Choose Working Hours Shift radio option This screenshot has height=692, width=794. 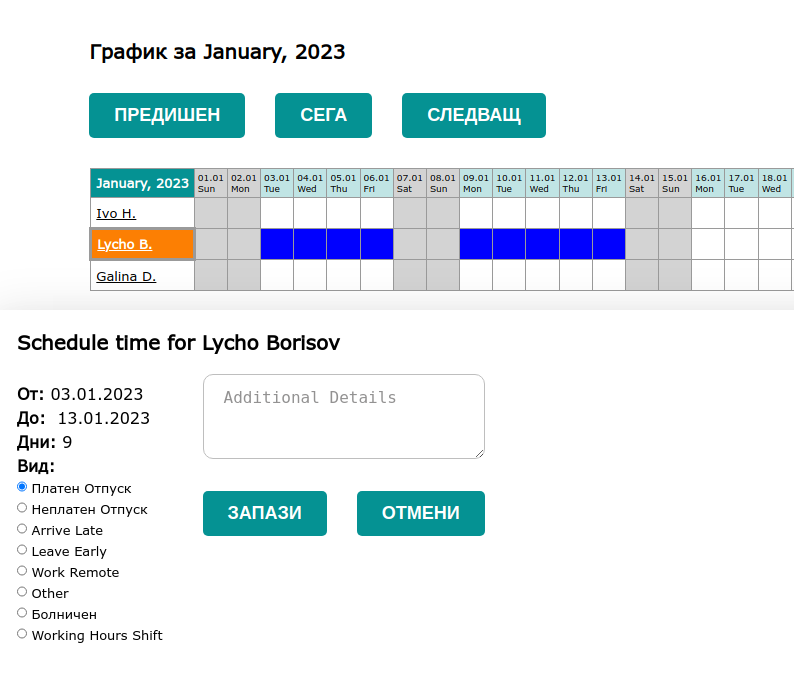tap(22, 634)
